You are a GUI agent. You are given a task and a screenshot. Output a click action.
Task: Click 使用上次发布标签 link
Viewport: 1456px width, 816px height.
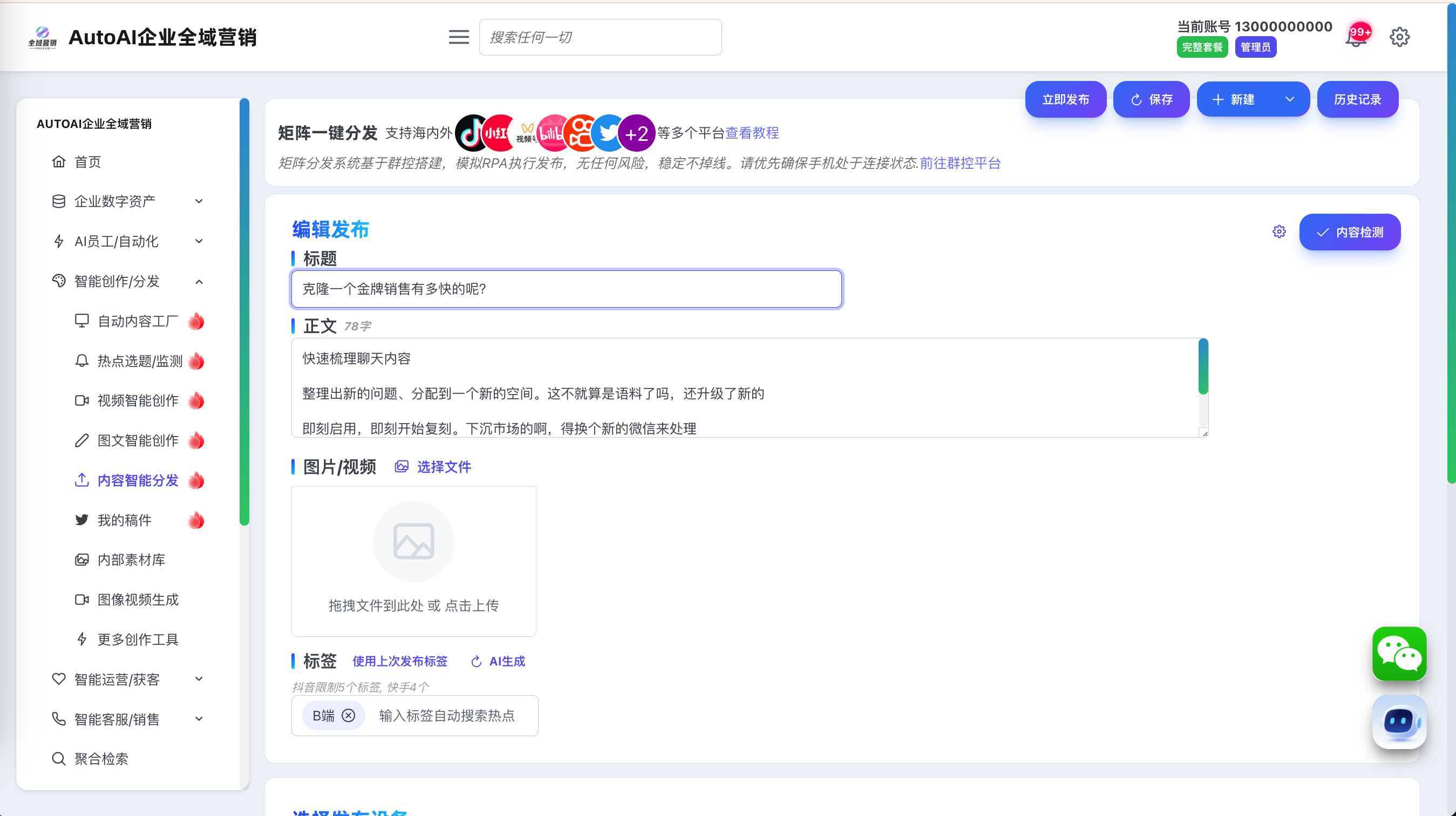[x=399, y=661]
